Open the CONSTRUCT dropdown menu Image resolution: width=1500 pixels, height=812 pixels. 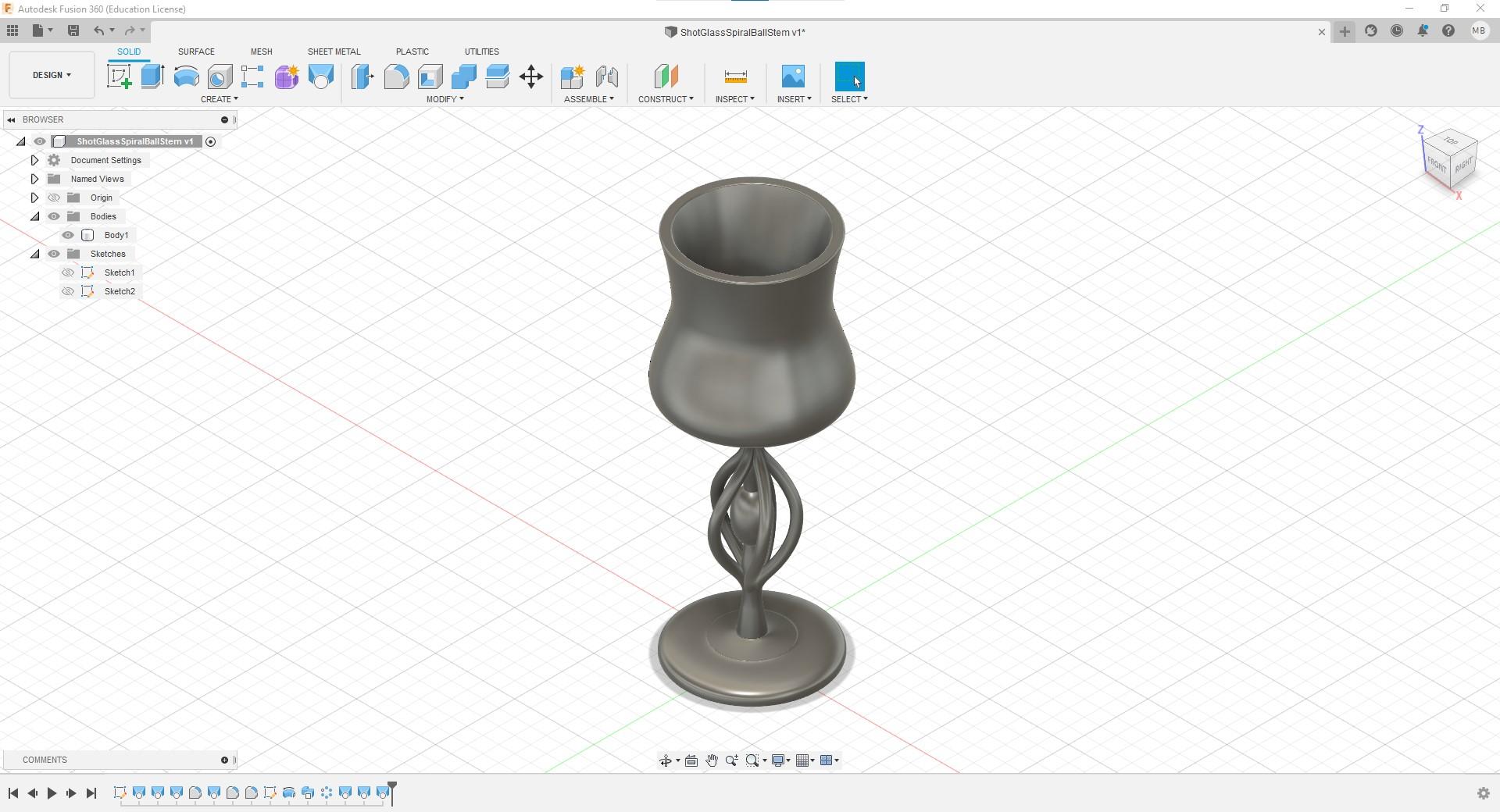click(x=666, y=99)
